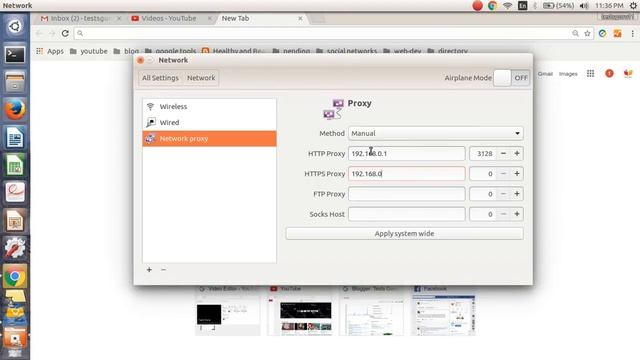Screen dimensions: 640x360
Task: Click the Chrome icon in the dock
Action: pos(15,277)
